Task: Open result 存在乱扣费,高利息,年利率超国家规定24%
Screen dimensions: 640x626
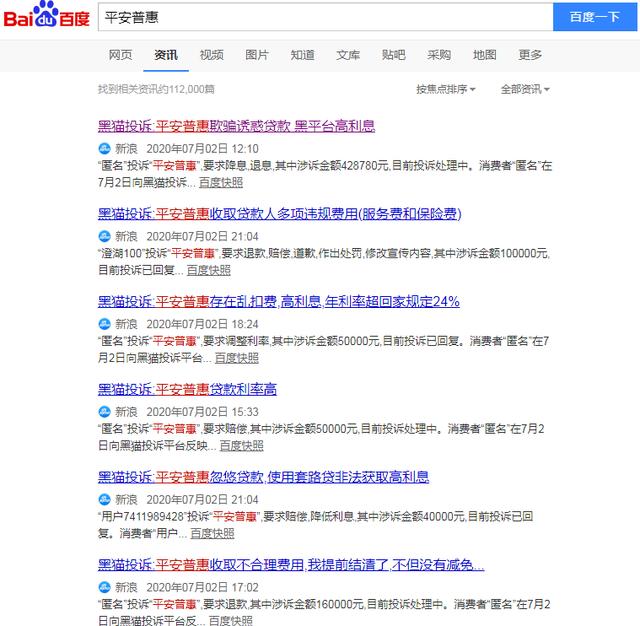Action: (x=279, y=301)
